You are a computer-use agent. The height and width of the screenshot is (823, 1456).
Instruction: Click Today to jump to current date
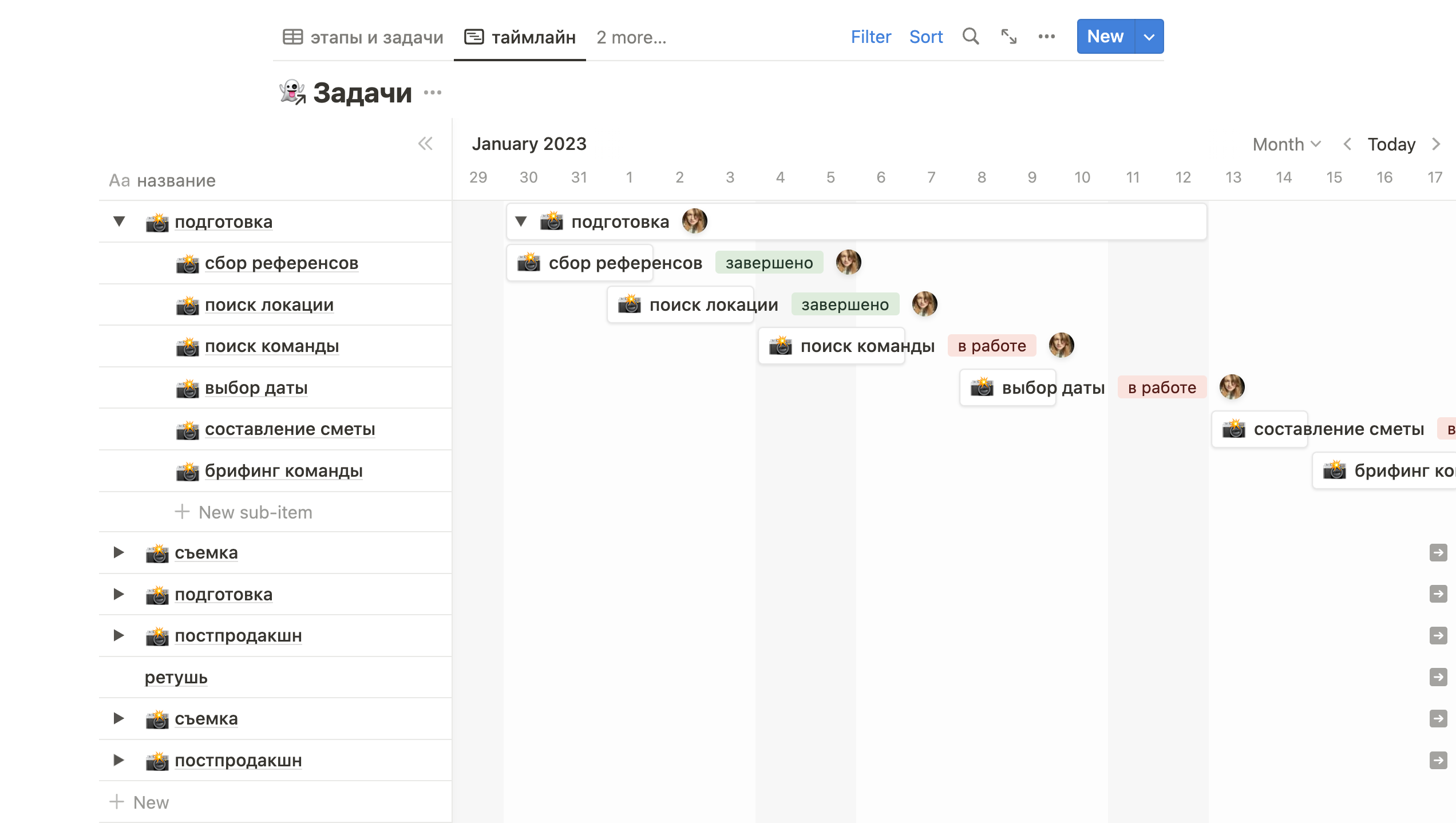1391,144
